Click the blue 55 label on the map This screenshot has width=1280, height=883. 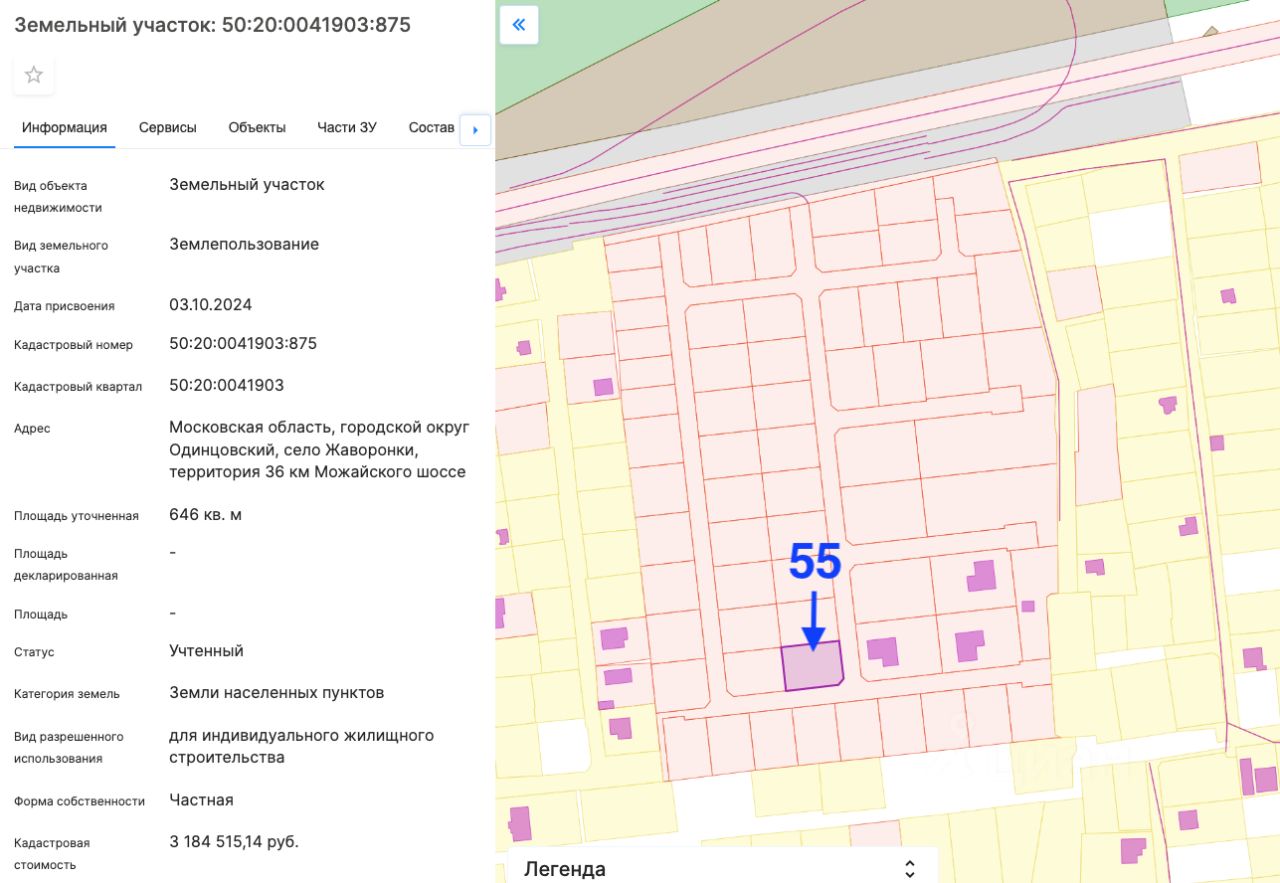pos(815,562)
